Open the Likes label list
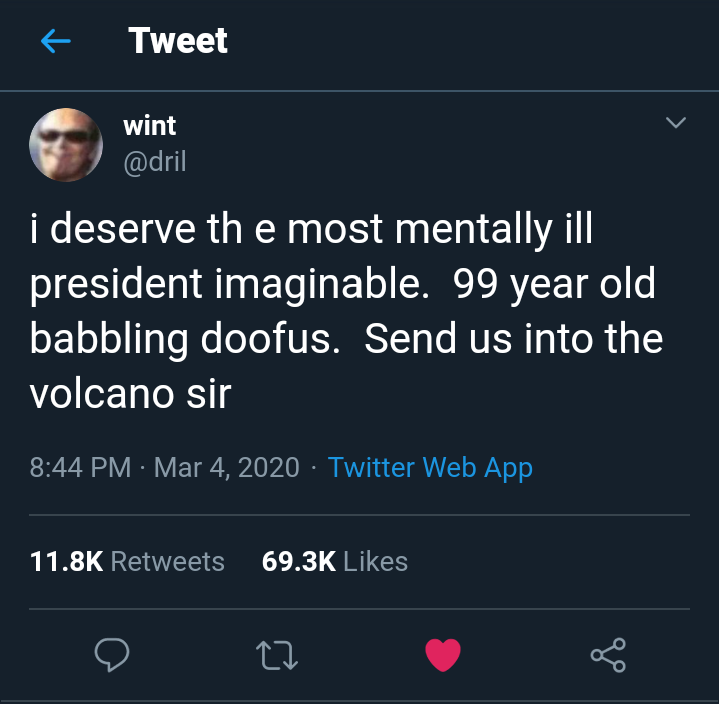Viewport: 719px width, 704px height. pyautogui.click(x=376, y=561)
